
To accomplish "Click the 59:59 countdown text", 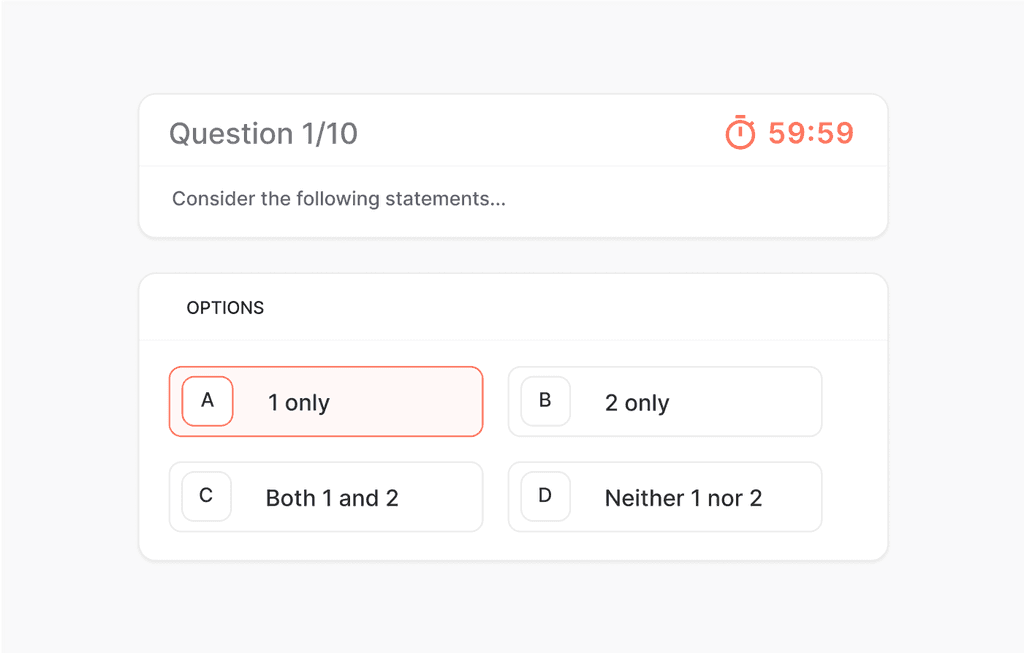I will (811, 133).
